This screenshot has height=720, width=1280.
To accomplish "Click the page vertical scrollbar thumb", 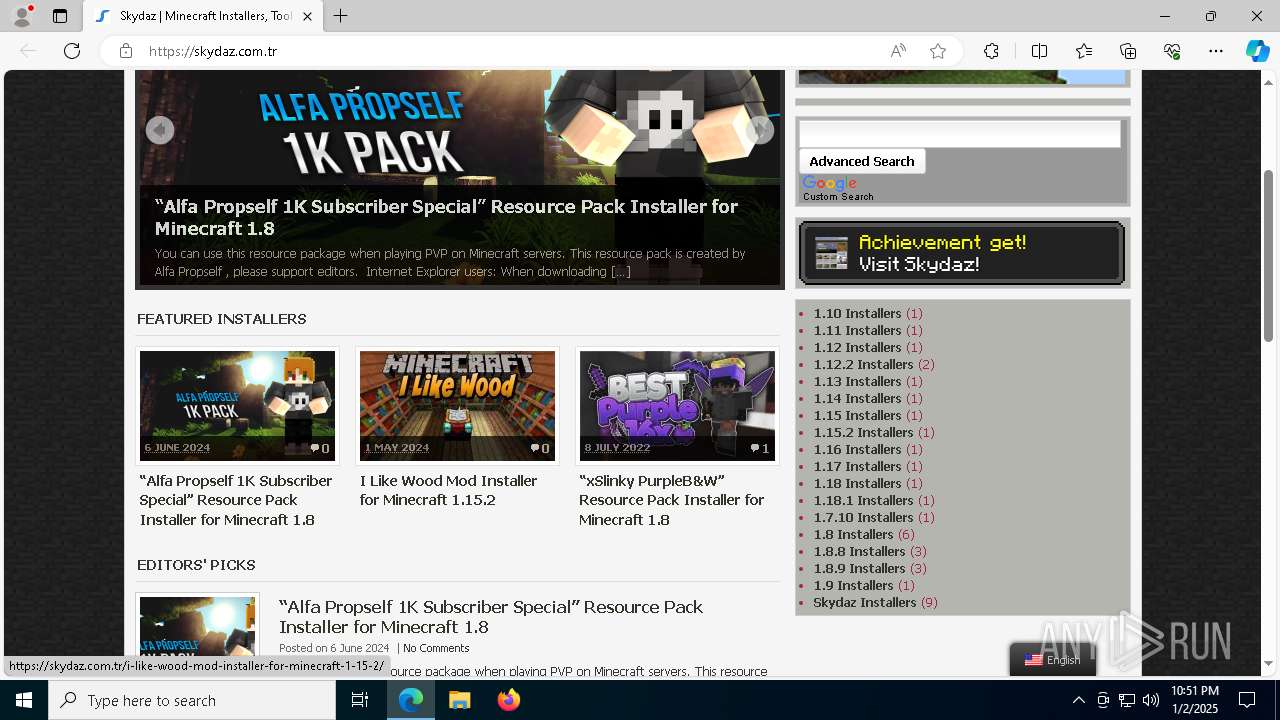I will (1268, 256).
